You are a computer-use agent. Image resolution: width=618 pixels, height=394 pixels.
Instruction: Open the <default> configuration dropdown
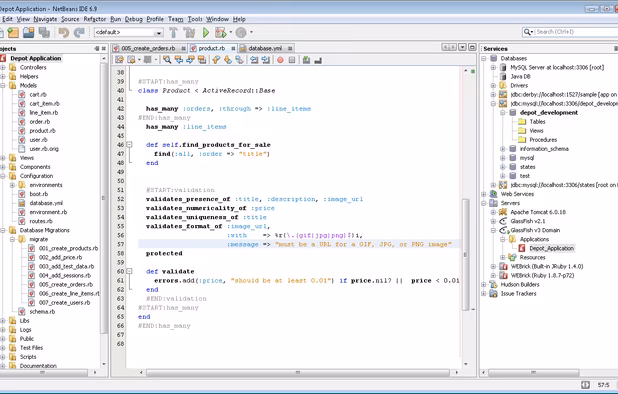click(128, 33)
